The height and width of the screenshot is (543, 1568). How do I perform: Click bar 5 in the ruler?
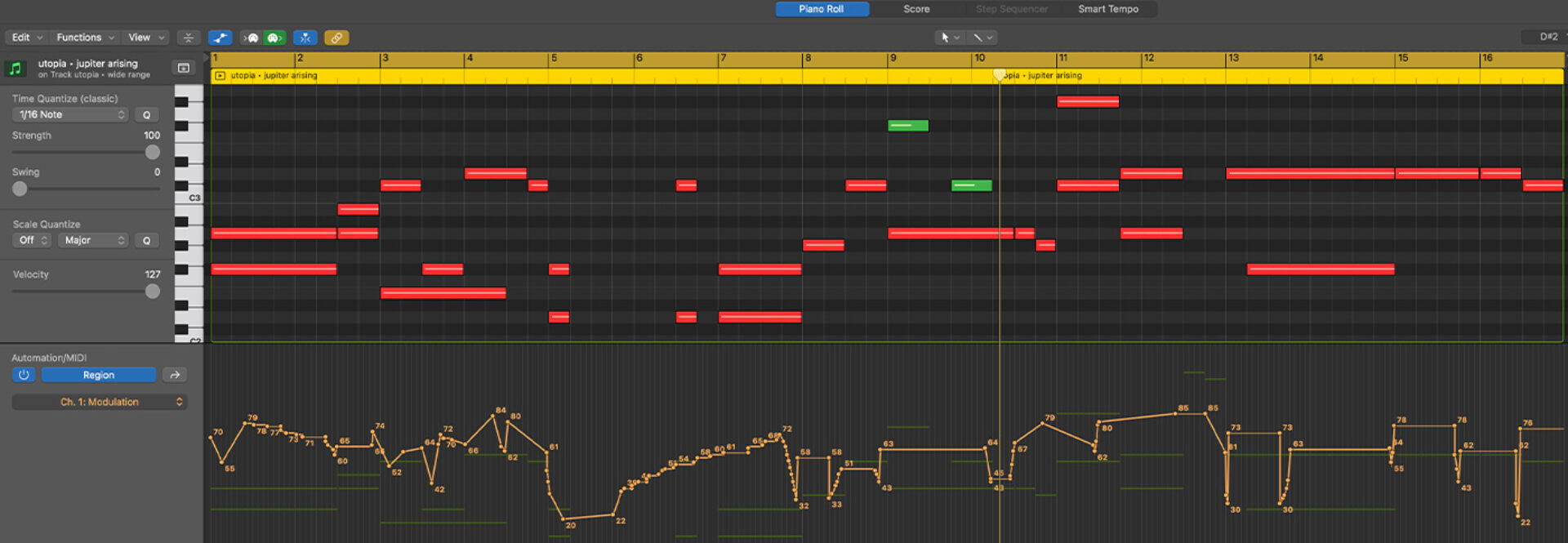pos(554,59)
